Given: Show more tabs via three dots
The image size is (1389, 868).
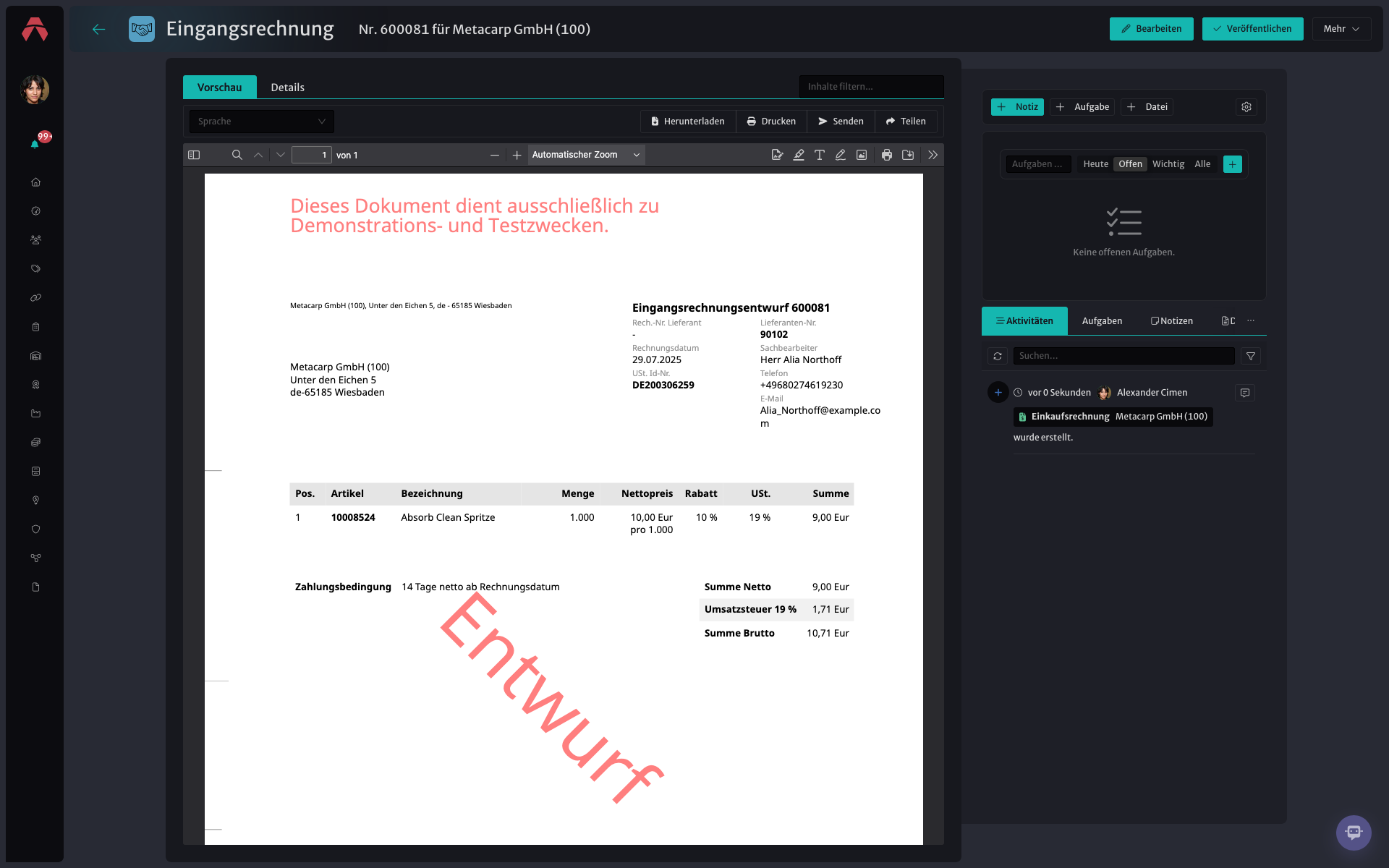Looking at the screenshot, I should (1251, 320).
